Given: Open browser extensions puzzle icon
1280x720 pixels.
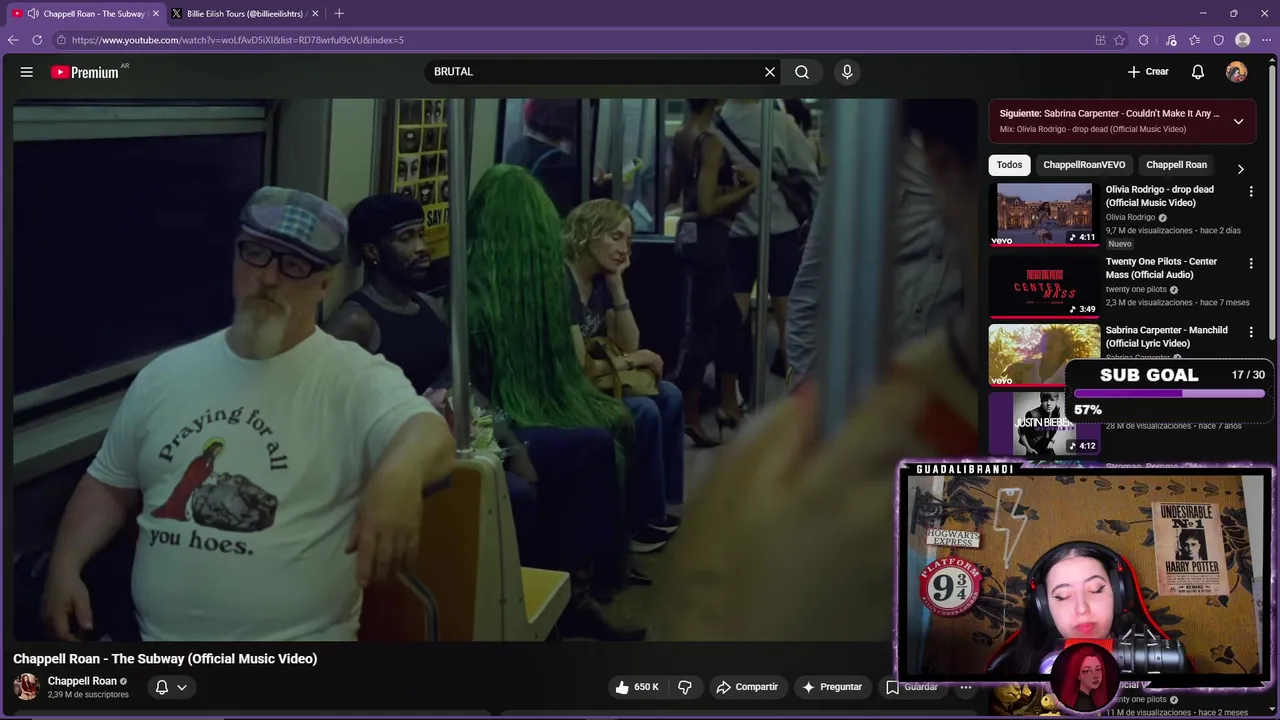Looking at the screenshot, I should [x=1144, y=40].
